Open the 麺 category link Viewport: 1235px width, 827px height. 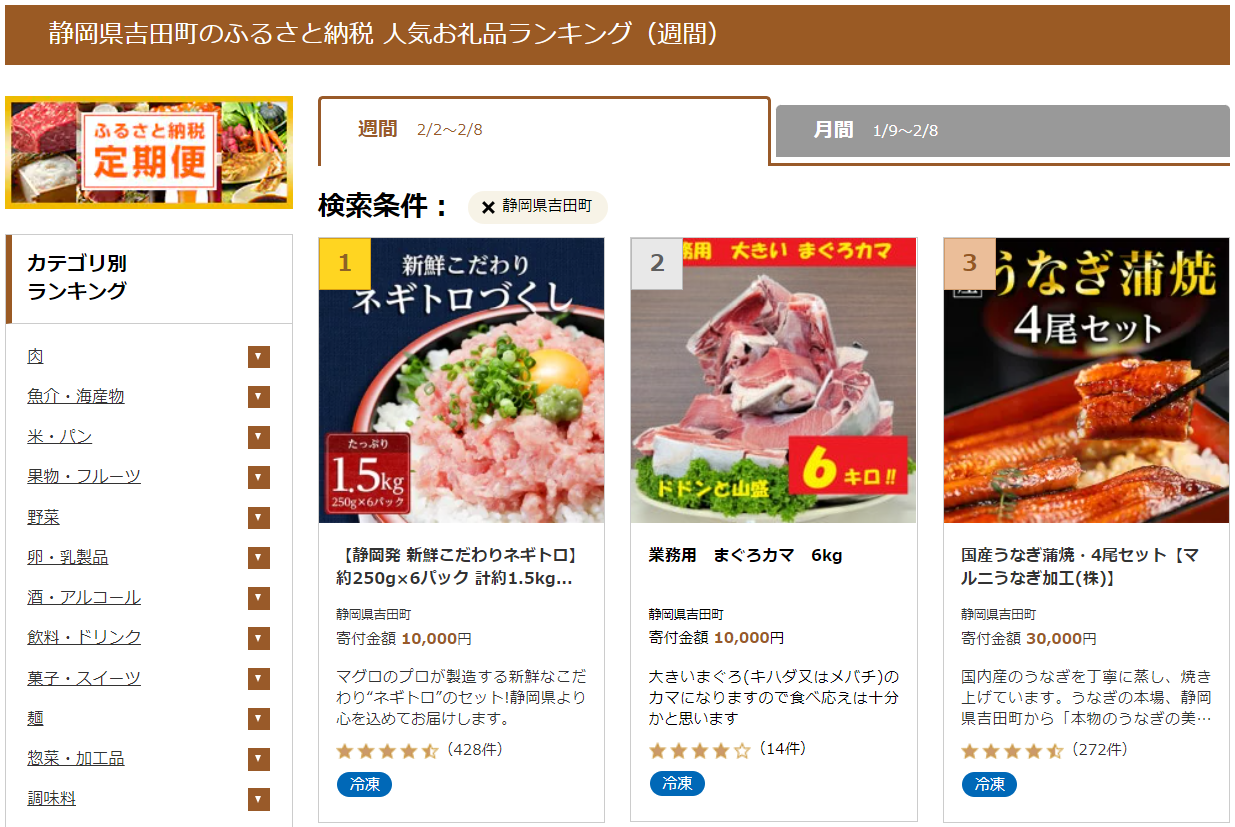pos(35,718)
